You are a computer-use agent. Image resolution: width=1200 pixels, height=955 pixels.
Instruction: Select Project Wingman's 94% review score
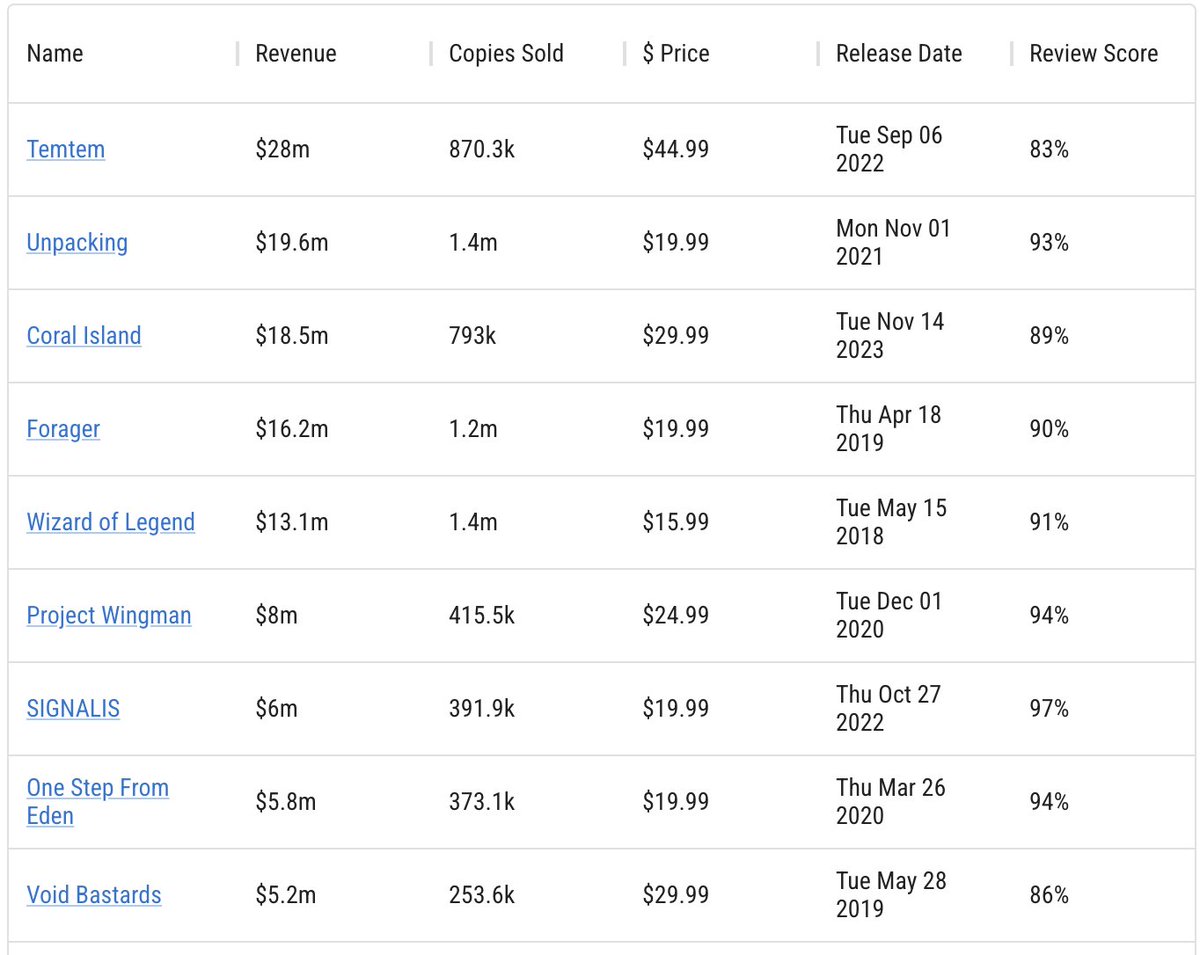[x=1049, y=615]
